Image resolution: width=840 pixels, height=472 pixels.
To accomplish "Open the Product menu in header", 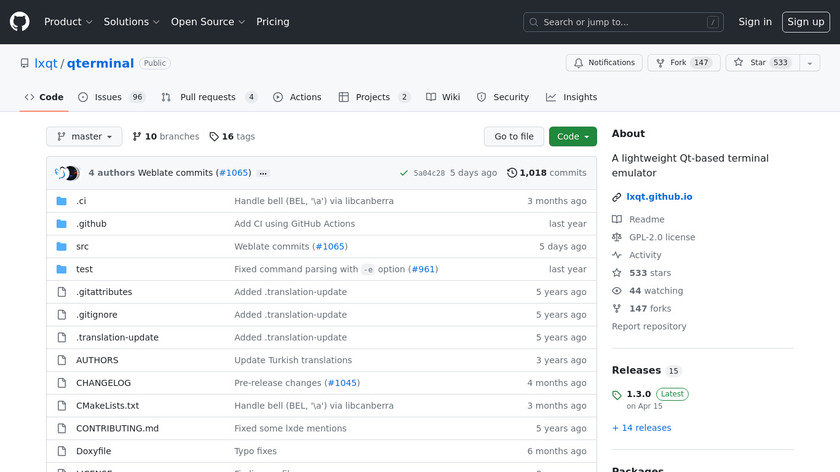I will (x=68, y=22).
